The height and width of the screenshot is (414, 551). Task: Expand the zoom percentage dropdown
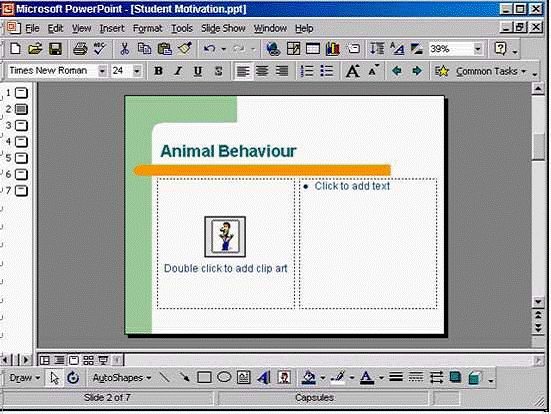[478, 49]
